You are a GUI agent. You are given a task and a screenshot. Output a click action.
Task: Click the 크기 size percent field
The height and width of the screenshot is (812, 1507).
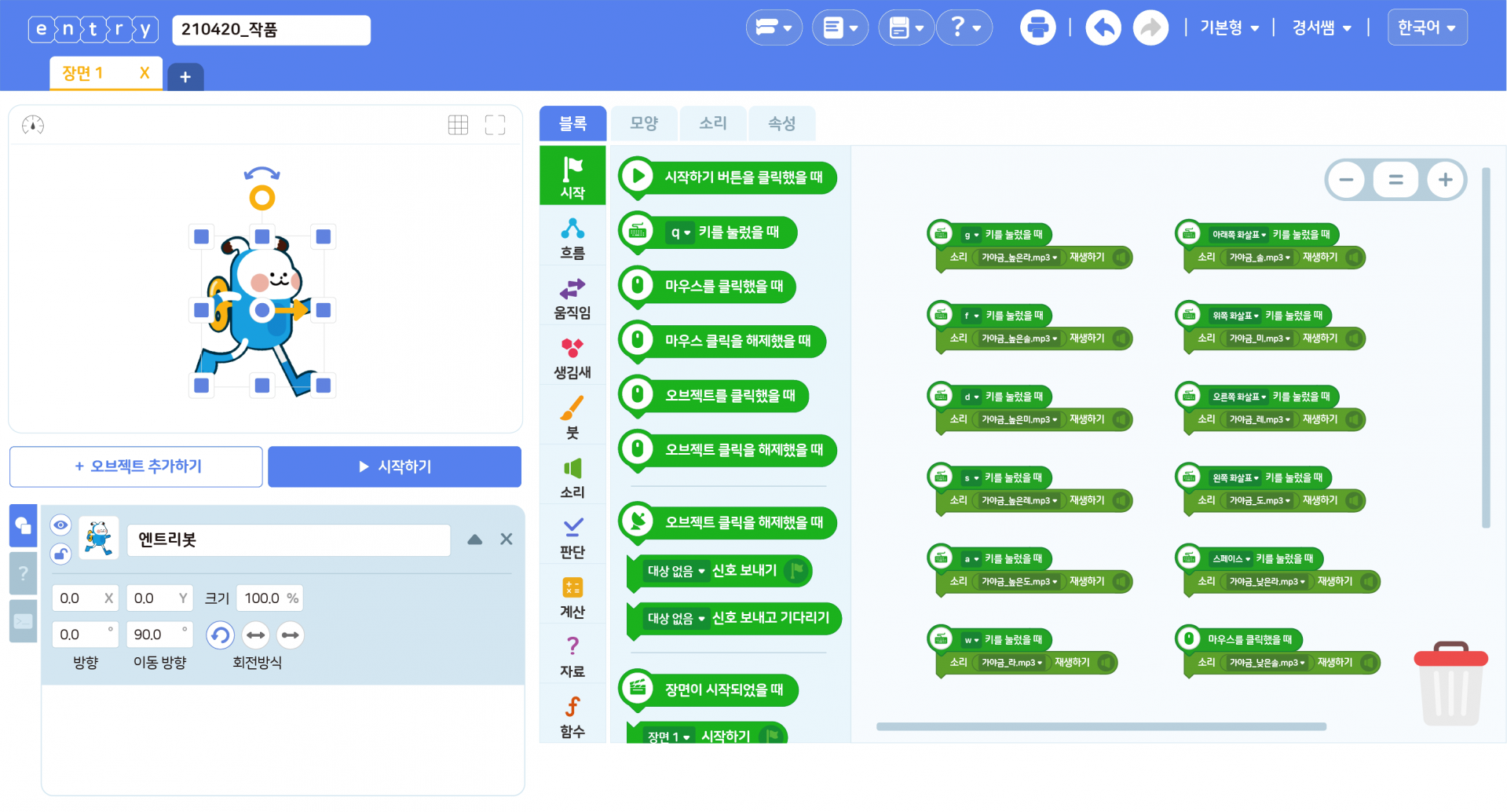269,598
